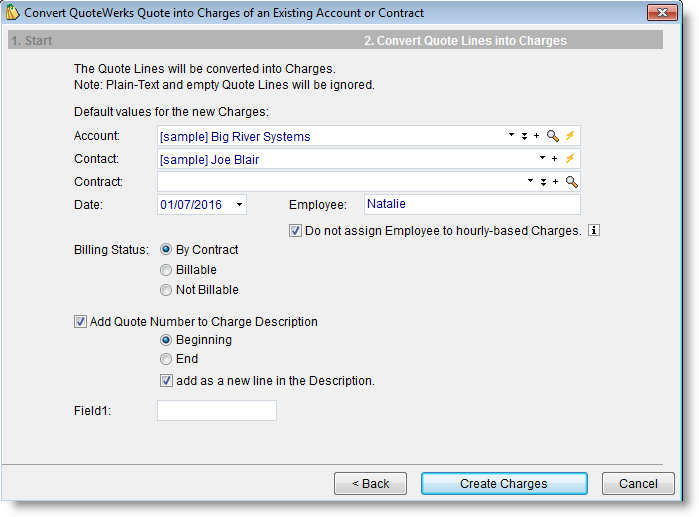The height and width of the screenshot is (517, 699).
Task: Open the Date picker dropdown
Action: click(x=239, y=205)
